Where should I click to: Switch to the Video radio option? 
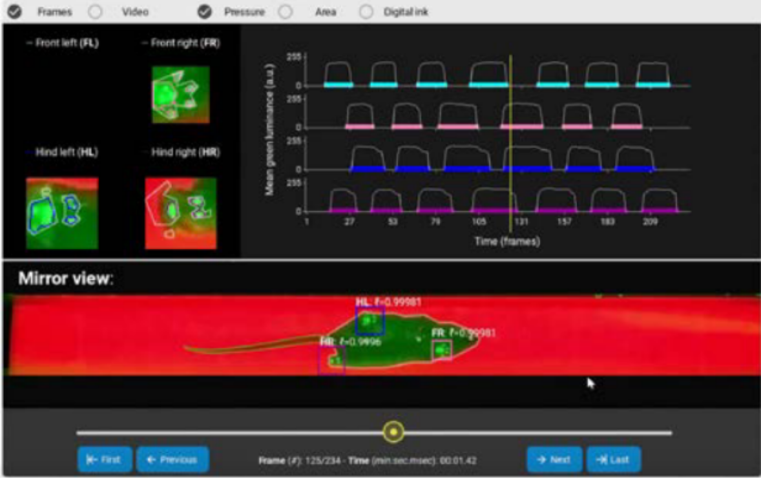tap(96, 12)
